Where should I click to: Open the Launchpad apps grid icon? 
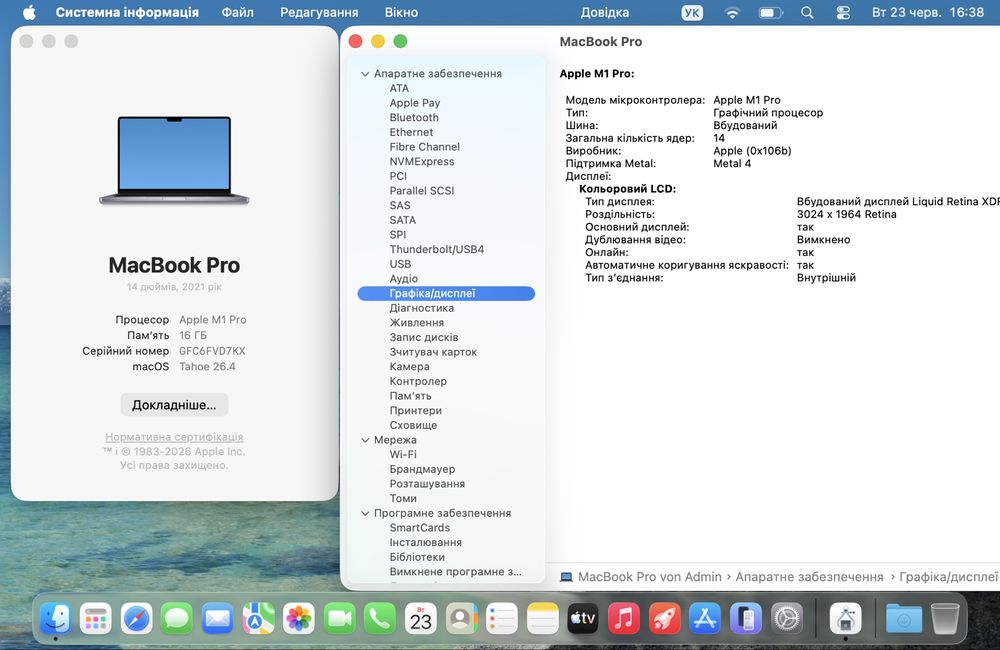[96, 618]
